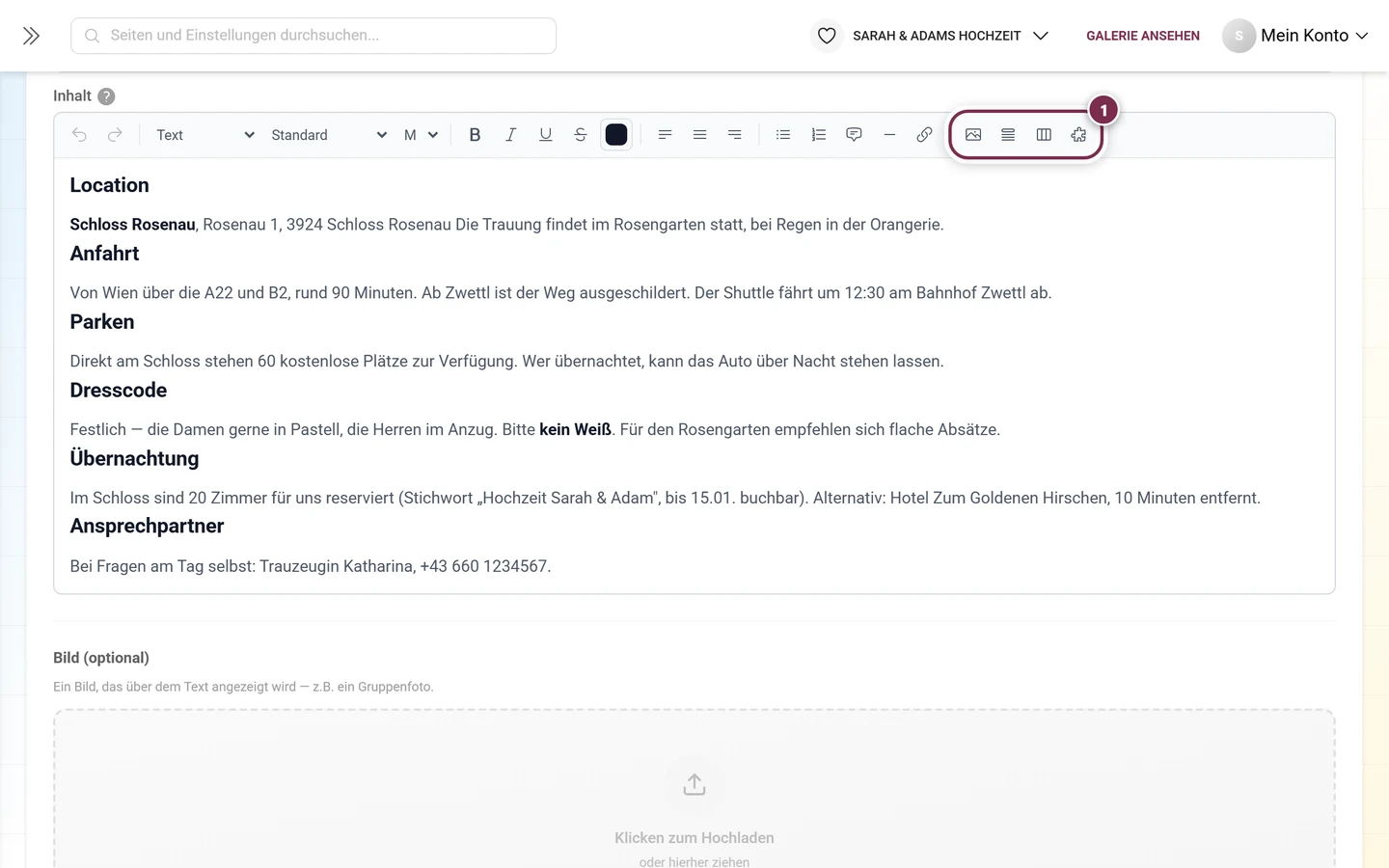Viewport: 1389px width, 868px height.
Task: Click the image upload drop zone
Action: click(x=694, y=789)
